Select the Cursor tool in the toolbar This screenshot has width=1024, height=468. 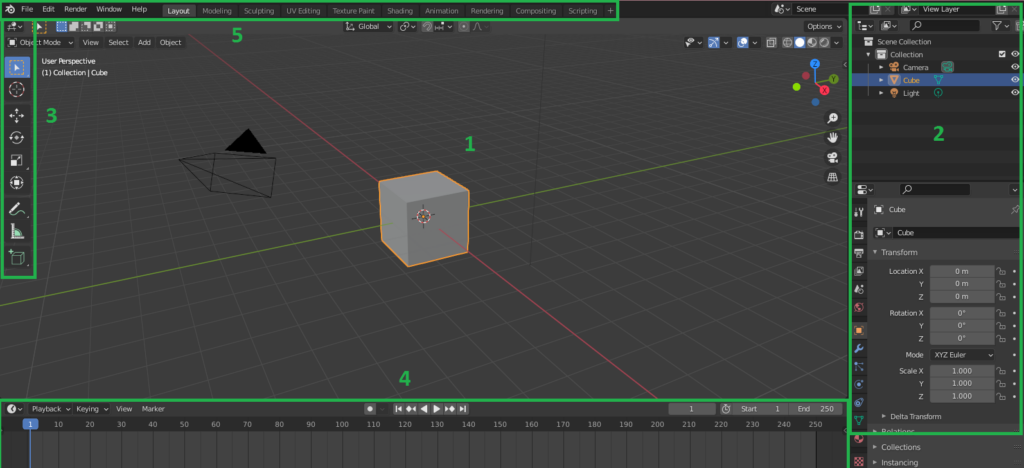coord(17,90)
